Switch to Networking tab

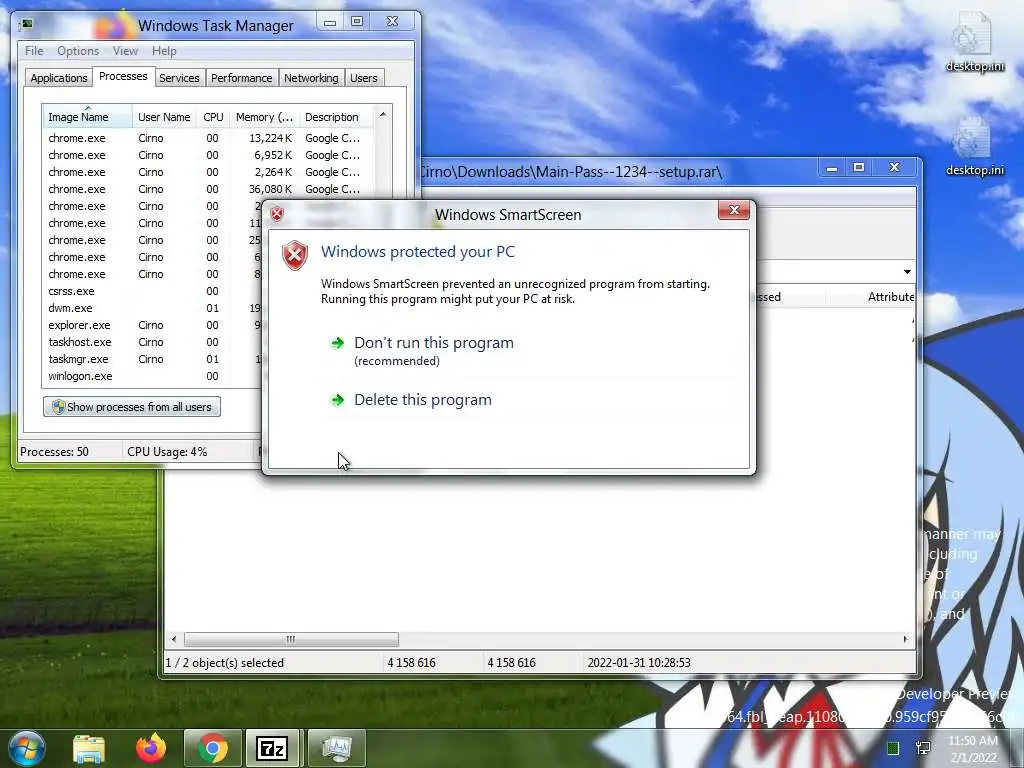point(311,78)
